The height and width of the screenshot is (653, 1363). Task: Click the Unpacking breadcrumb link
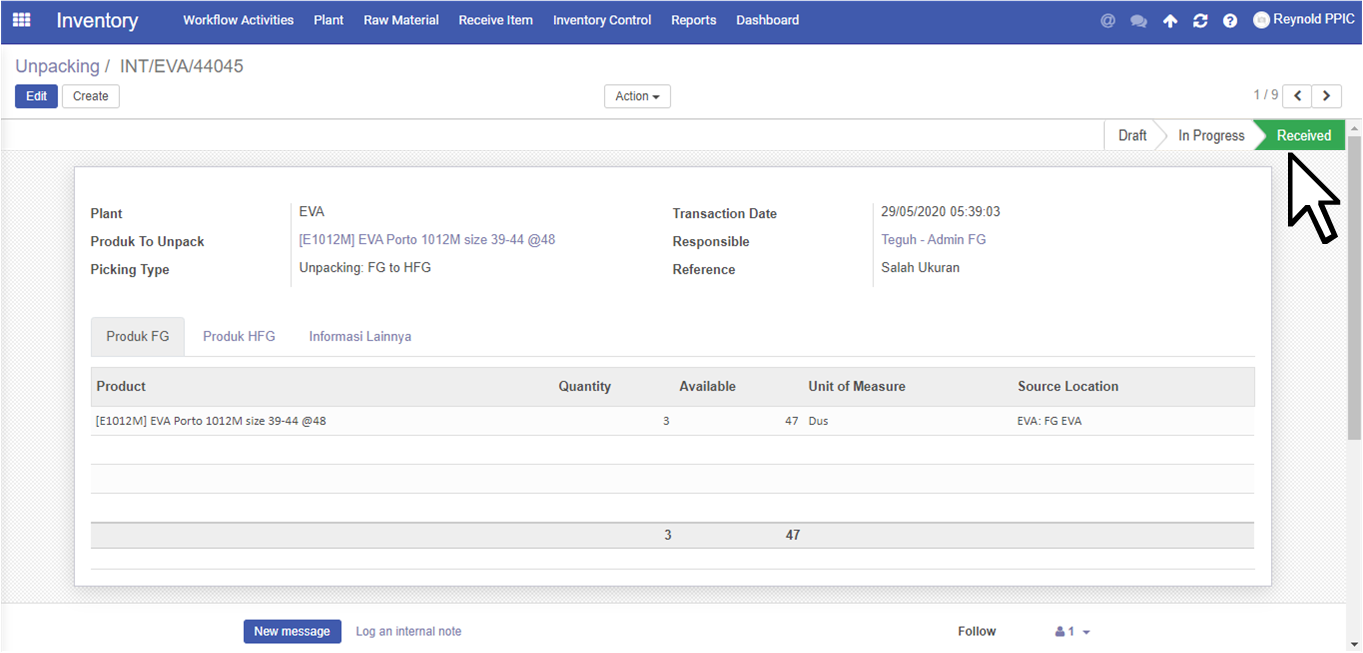pyautogui.click(x=57, y=66)
